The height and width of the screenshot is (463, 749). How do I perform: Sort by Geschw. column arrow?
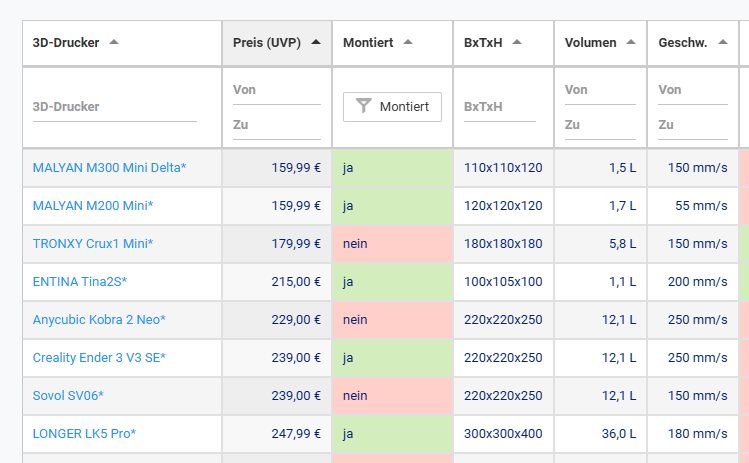(x=723, y=42)
